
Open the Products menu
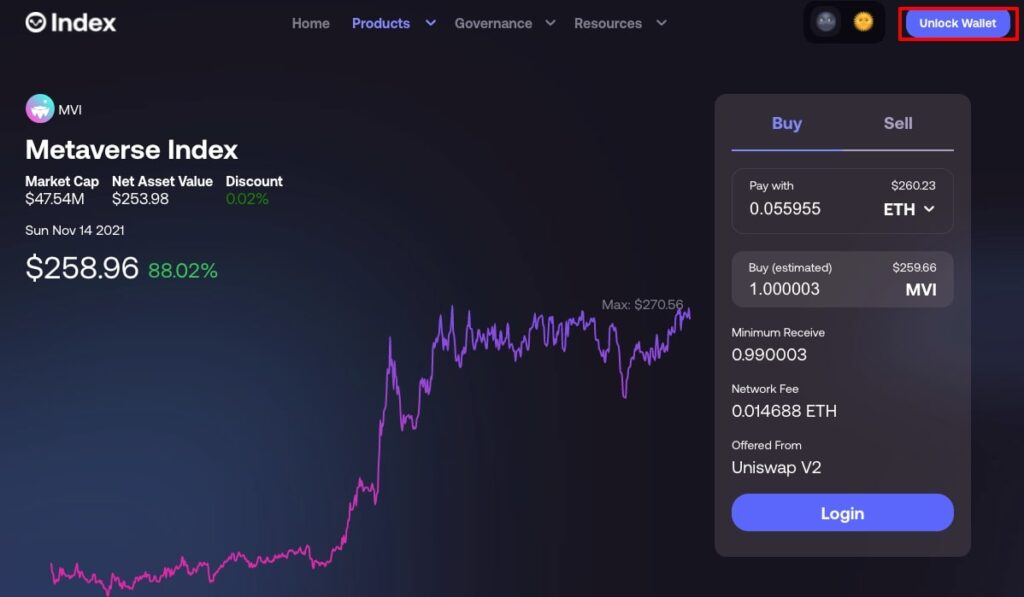pos(381,24)
